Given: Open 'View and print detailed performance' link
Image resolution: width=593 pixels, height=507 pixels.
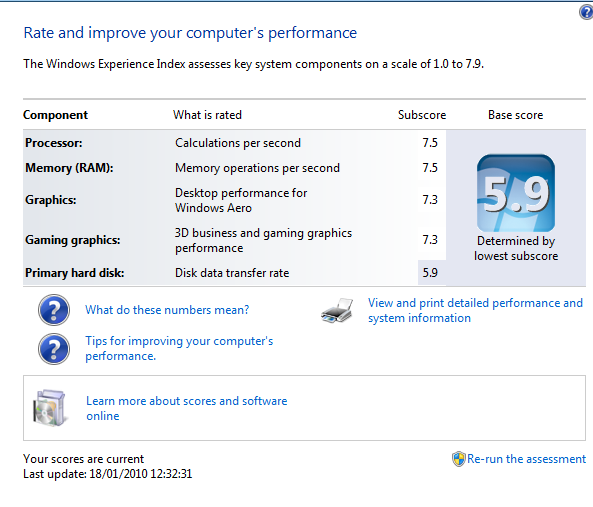Looking at the screenshot, I should click(475, 310).
